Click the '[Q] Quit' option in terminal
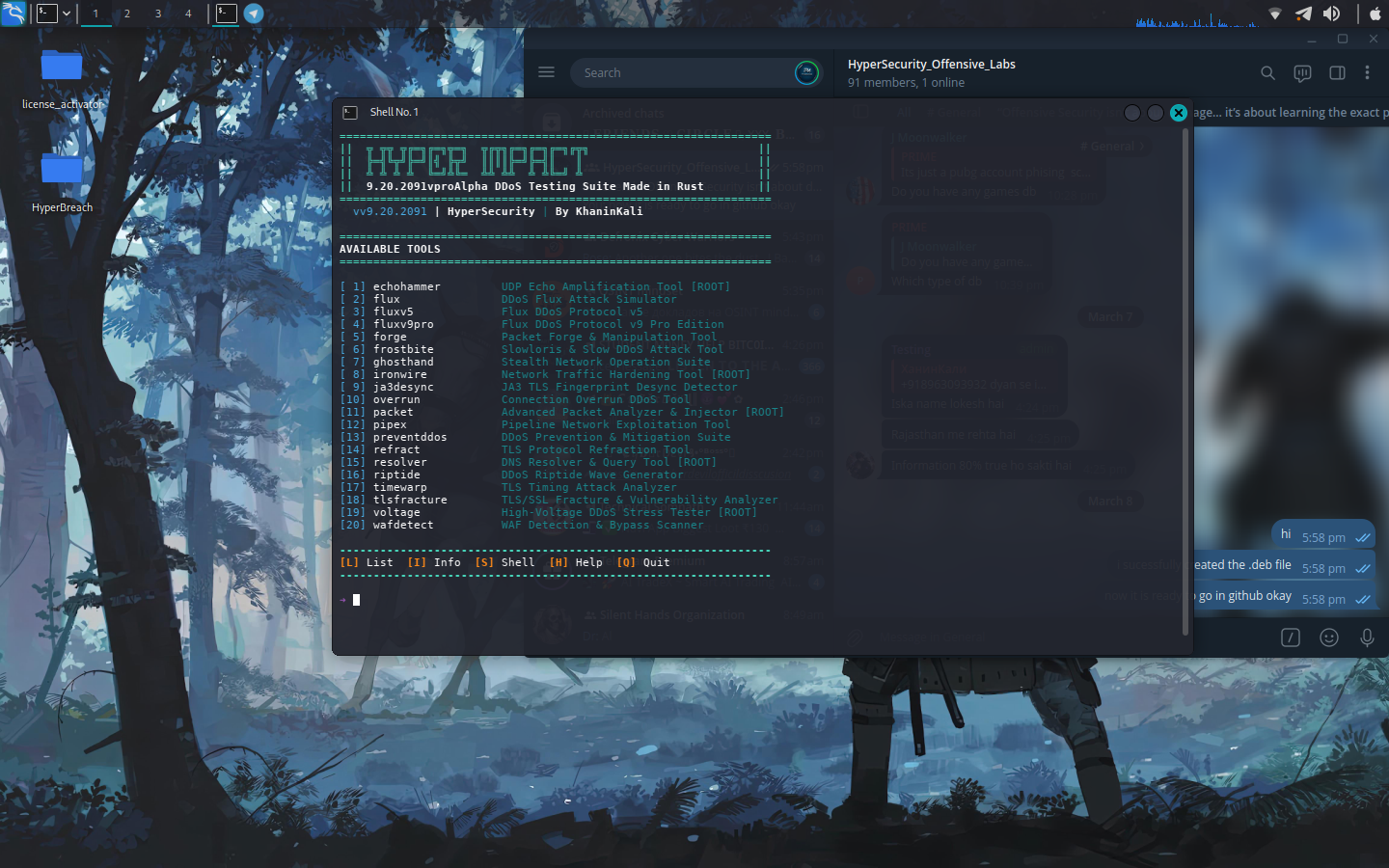 click(643, 563)
